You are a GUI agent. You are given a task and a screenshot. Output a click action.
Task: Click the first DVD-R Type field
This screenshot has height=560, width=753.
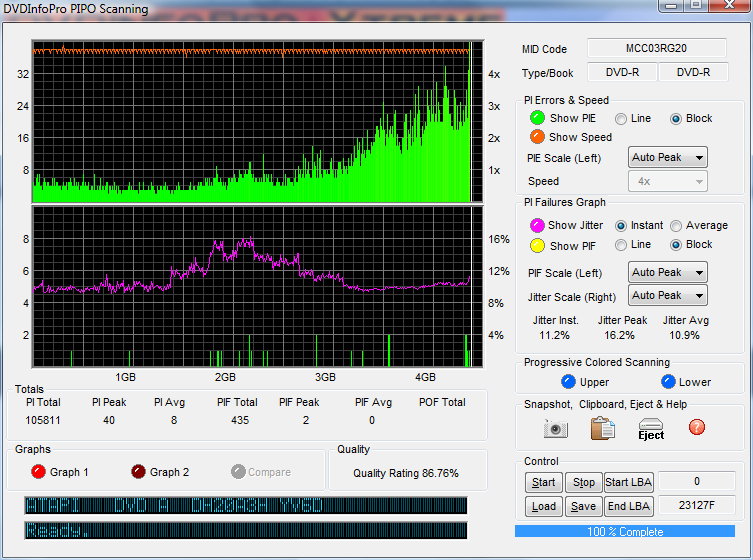(x=622, y=72)
